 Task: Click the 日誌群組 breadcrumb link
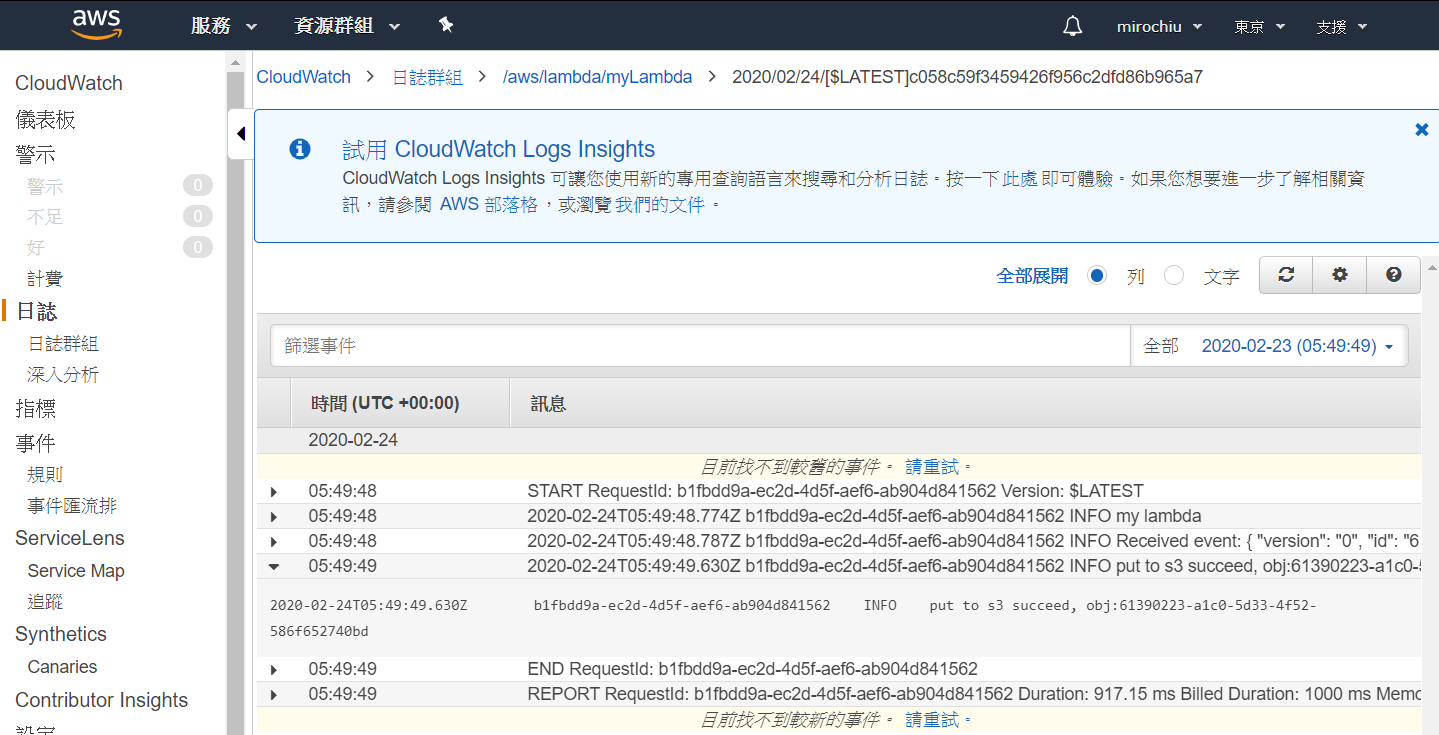pyautogui.click(x=427, y=77)
